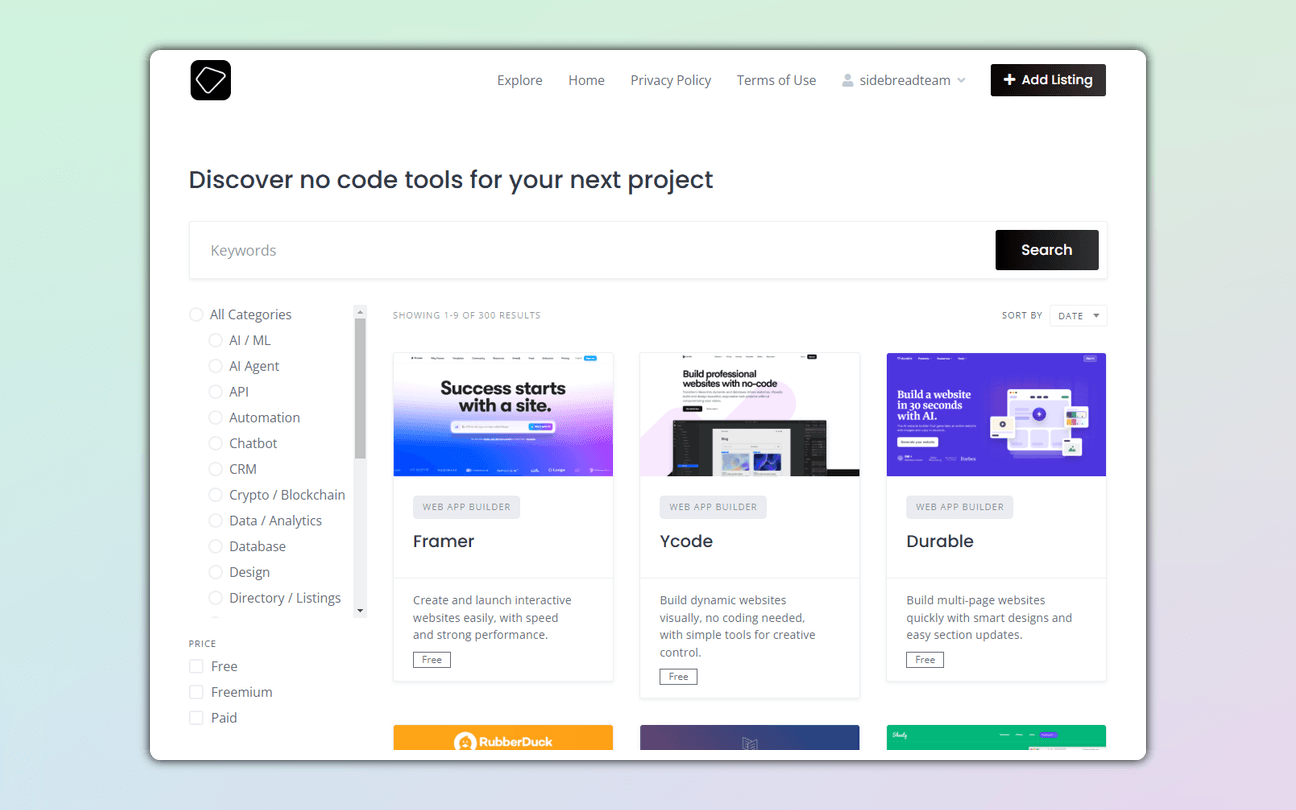The image size is (1296, 810).
Task: Expand the sidebreadteam account menu
Action: [903, 80]
